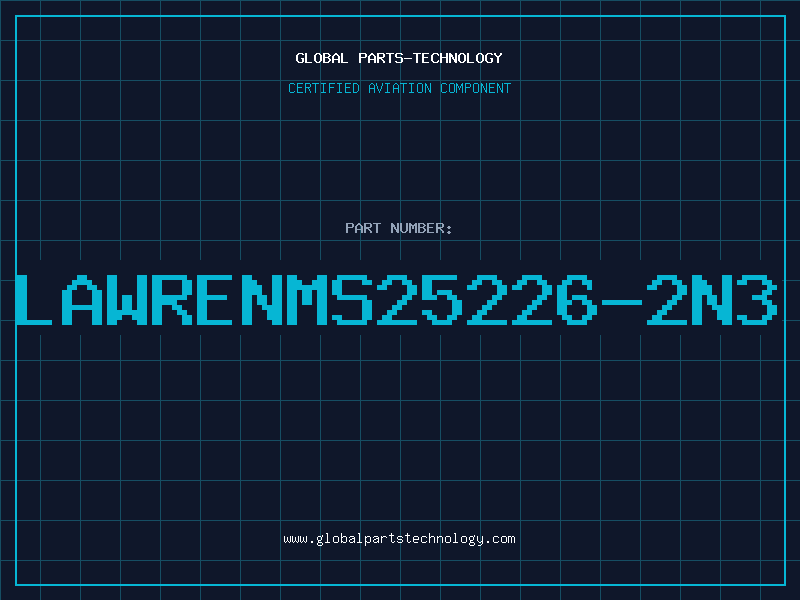
Task: Click the word AVIATION in the subtitle
Action: [x=399, y=88]
